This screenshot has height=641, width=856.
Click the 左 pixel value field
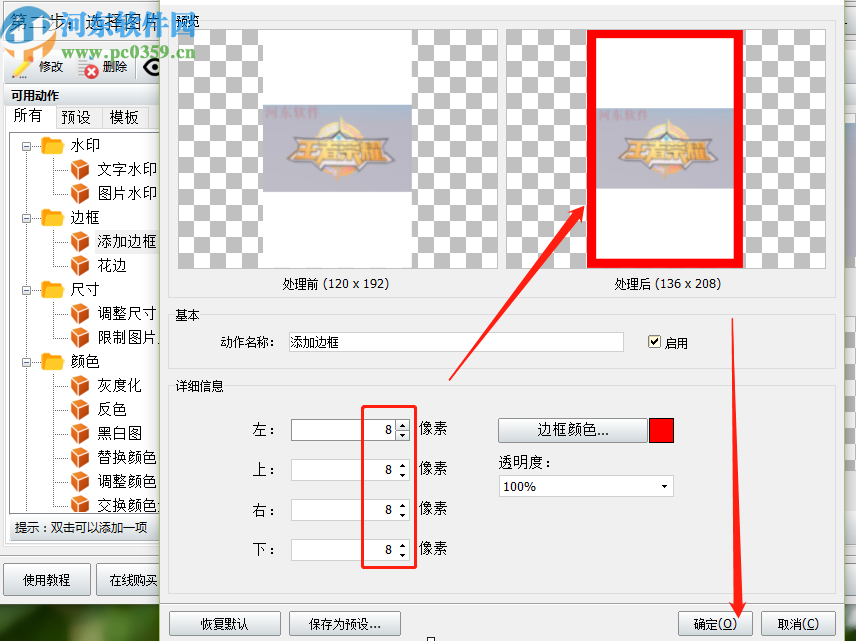click(343, 430)
